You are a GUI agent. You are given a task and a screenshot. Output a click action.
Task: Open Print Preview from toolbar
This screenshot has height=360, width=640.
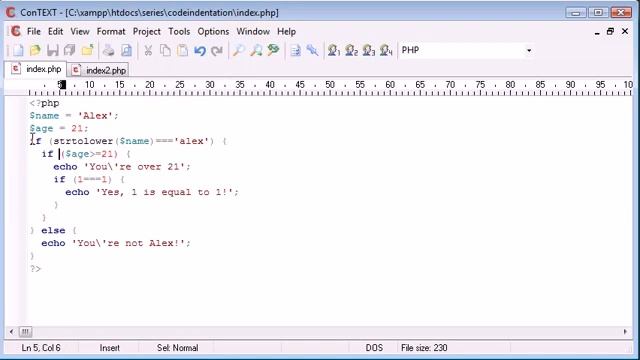tap(126, 50)
